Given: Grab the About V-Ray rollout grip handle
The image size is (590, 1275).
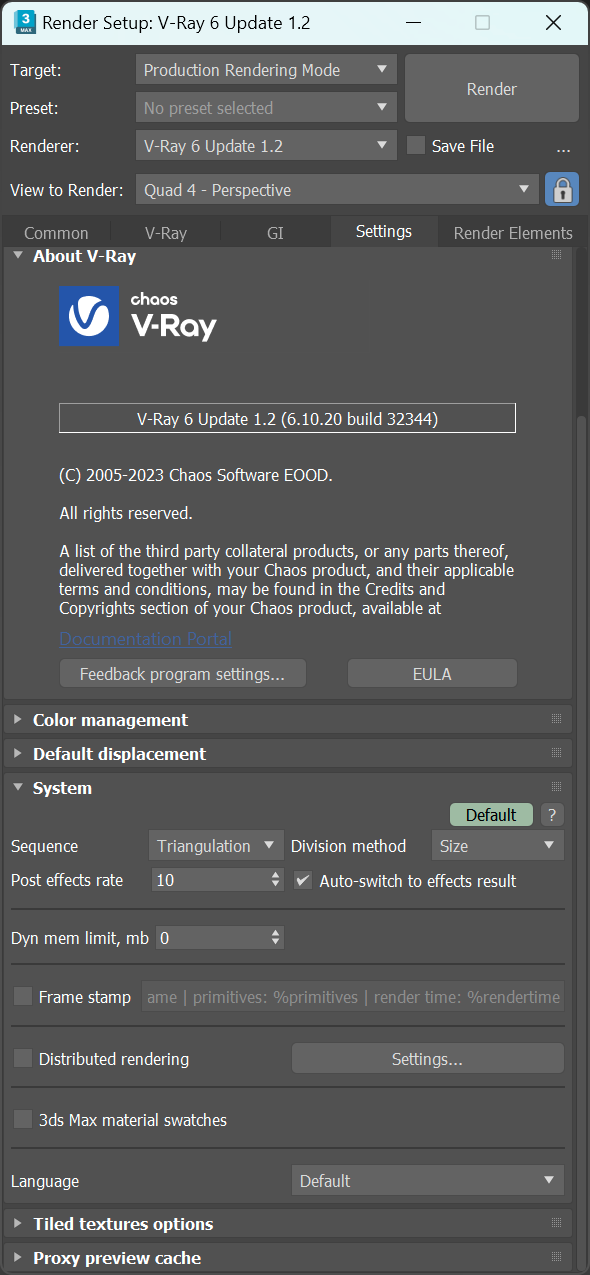Looking at the screenshot, I should click(x=557, y=256).
